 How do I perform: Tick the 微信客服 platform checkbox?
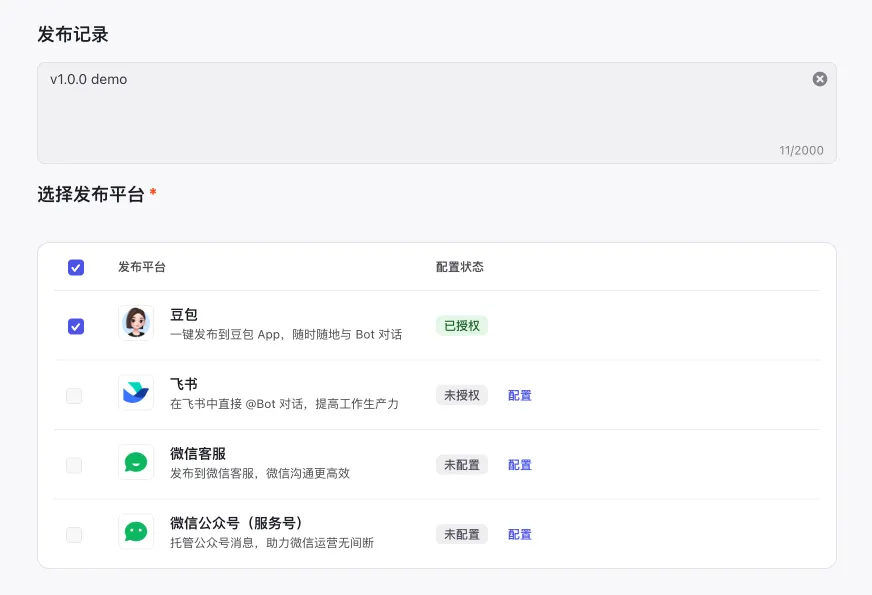tap(74, 465)
